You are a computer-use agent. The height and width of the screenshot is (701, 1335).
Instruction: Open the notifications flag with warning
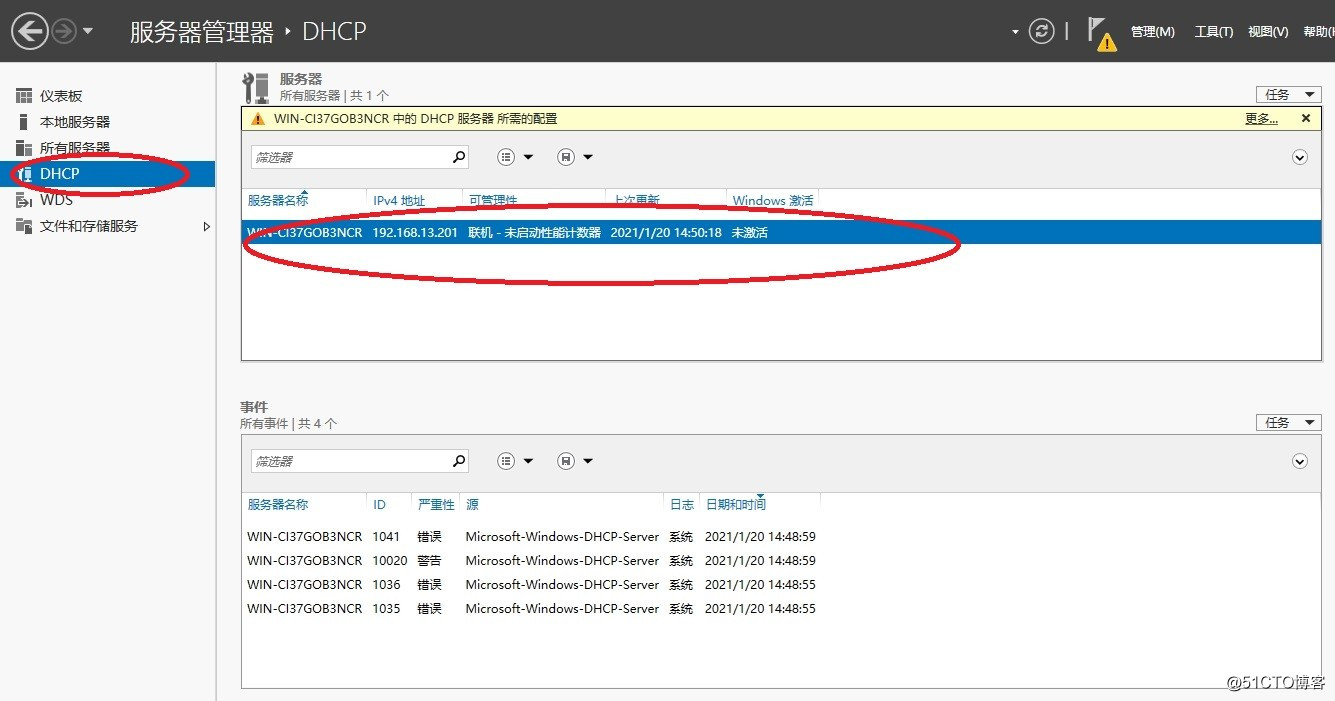[x=1101, y=33]
